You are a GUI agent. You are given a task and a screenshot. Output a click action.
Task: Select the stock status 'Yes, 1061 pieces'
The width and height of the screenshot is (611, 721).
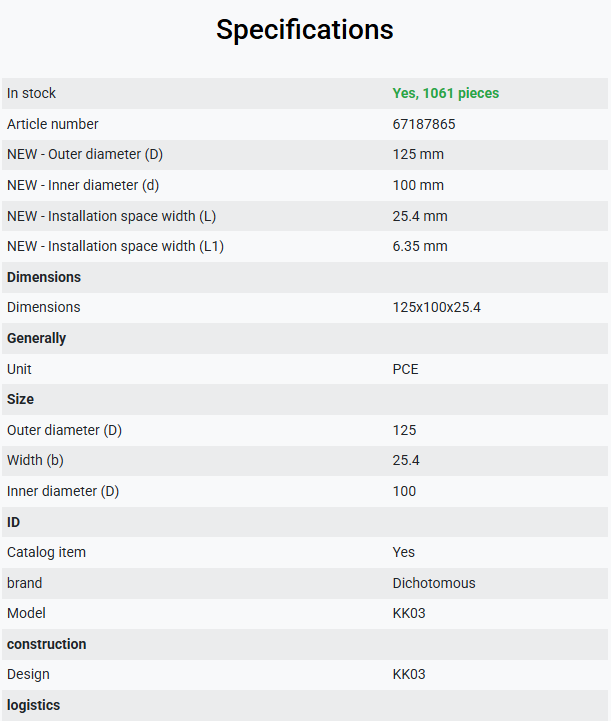click(445, 93)
